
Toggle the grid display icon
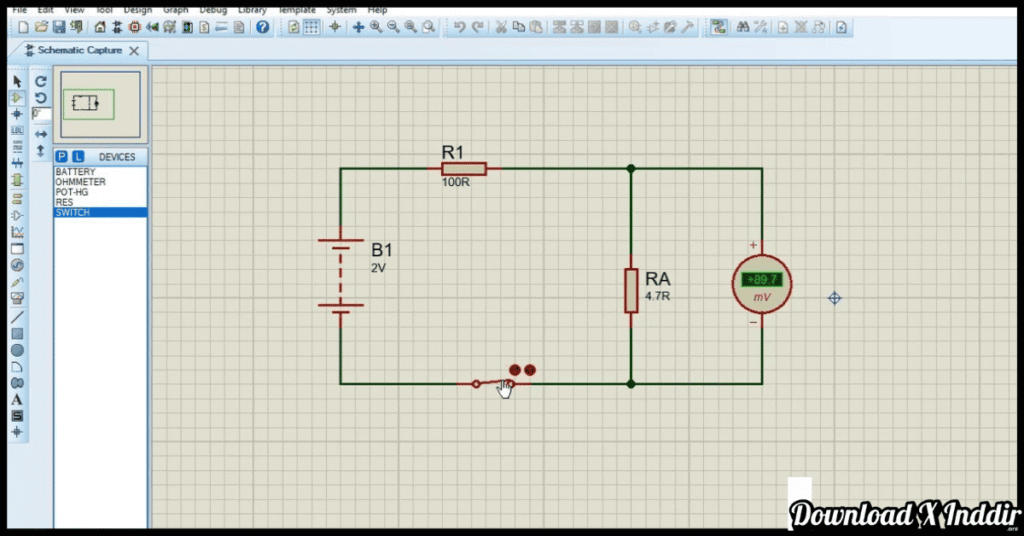pos(312,27)
